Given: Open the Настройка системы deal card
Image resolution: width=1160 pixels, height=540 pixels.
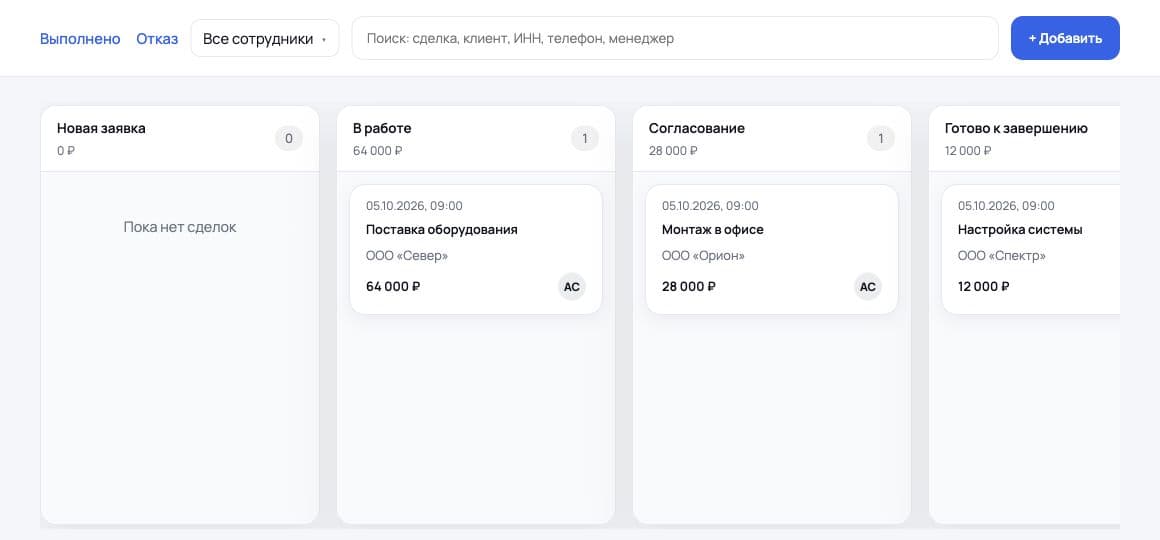Looking at the screenshot, I should [x=1031, y=249].
